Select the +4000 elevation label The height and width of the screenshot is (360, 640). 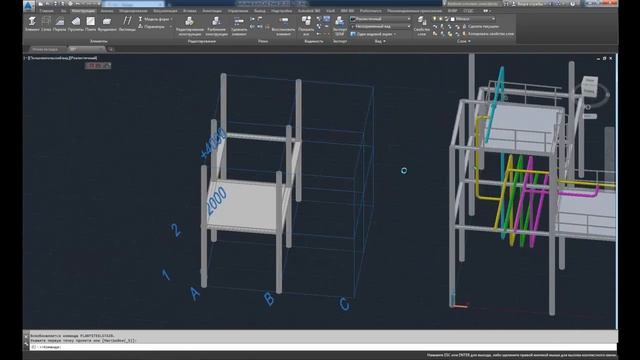(214, 143)
